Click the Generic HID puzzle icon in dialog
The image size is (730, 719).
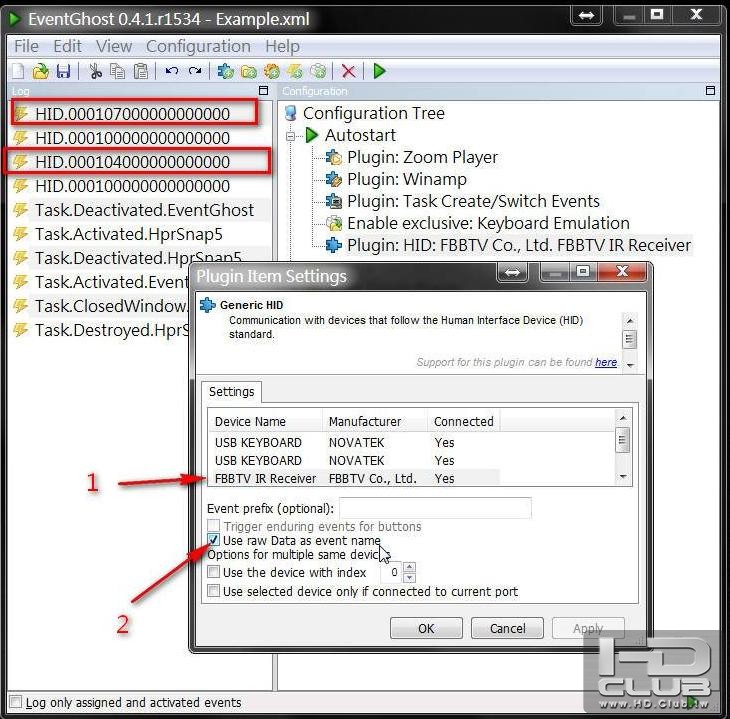[208, 305]
